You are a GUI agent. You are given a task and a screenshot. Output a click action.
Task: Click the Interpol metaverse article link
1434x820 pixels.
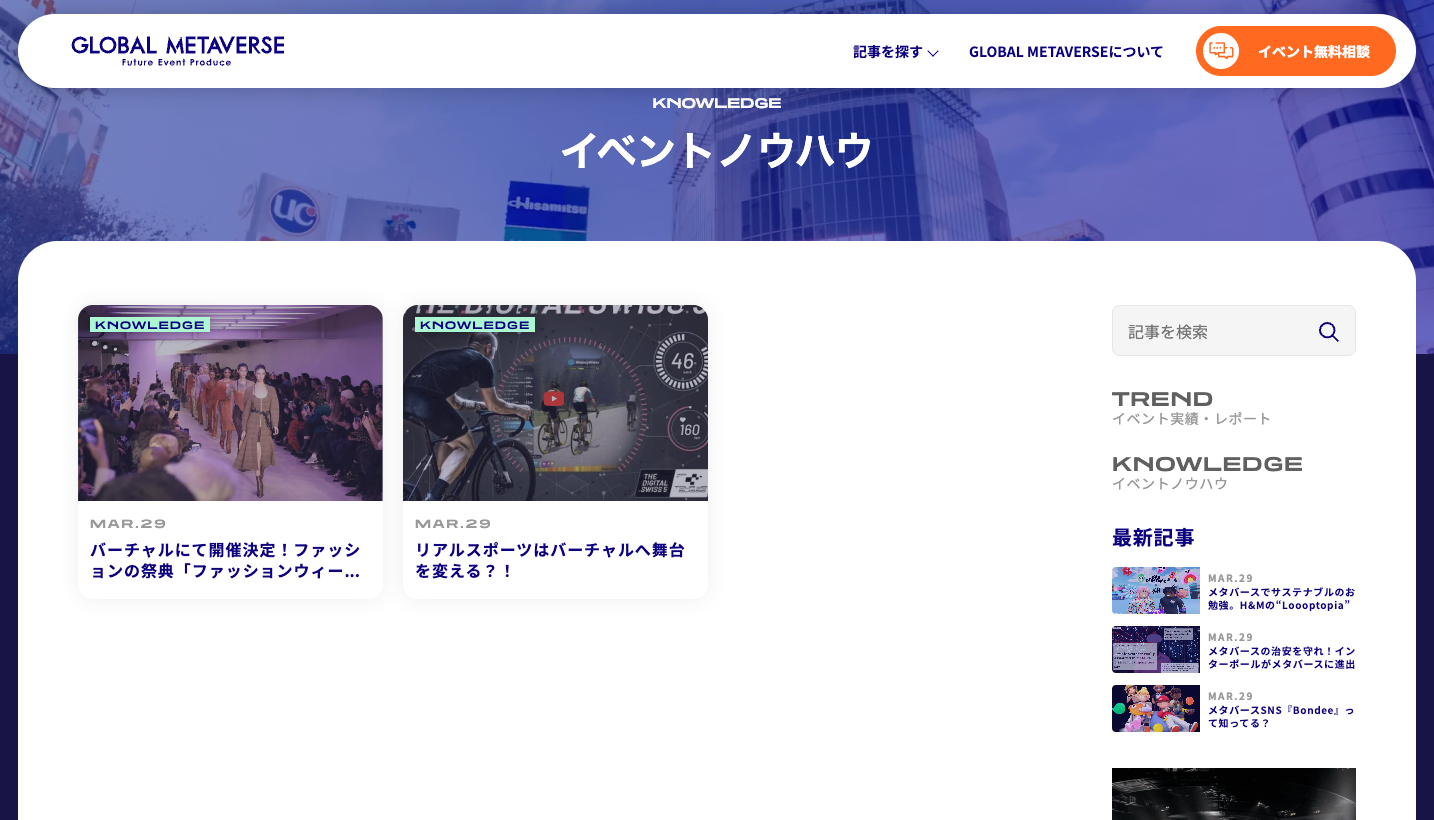(1281, 656)
